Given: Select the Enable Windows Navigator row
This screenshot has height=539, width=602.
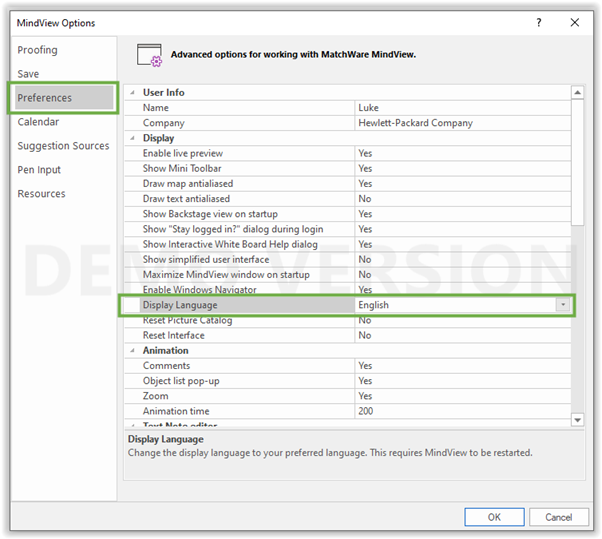Looking at the screenshot, I should (347, 289).
